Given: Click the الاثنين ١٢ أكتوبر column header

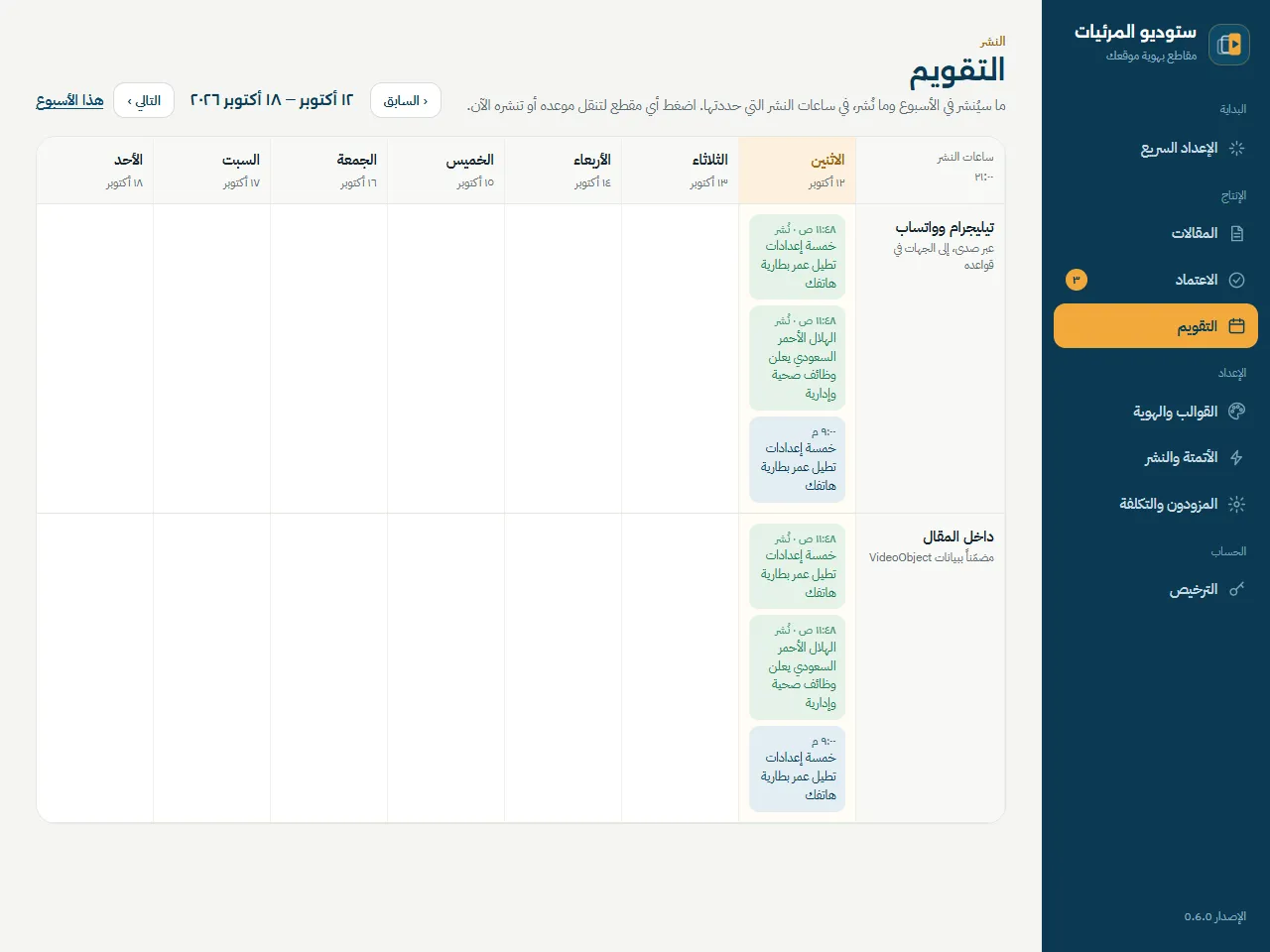Looking at the screenshot, I should click(798, 171).
